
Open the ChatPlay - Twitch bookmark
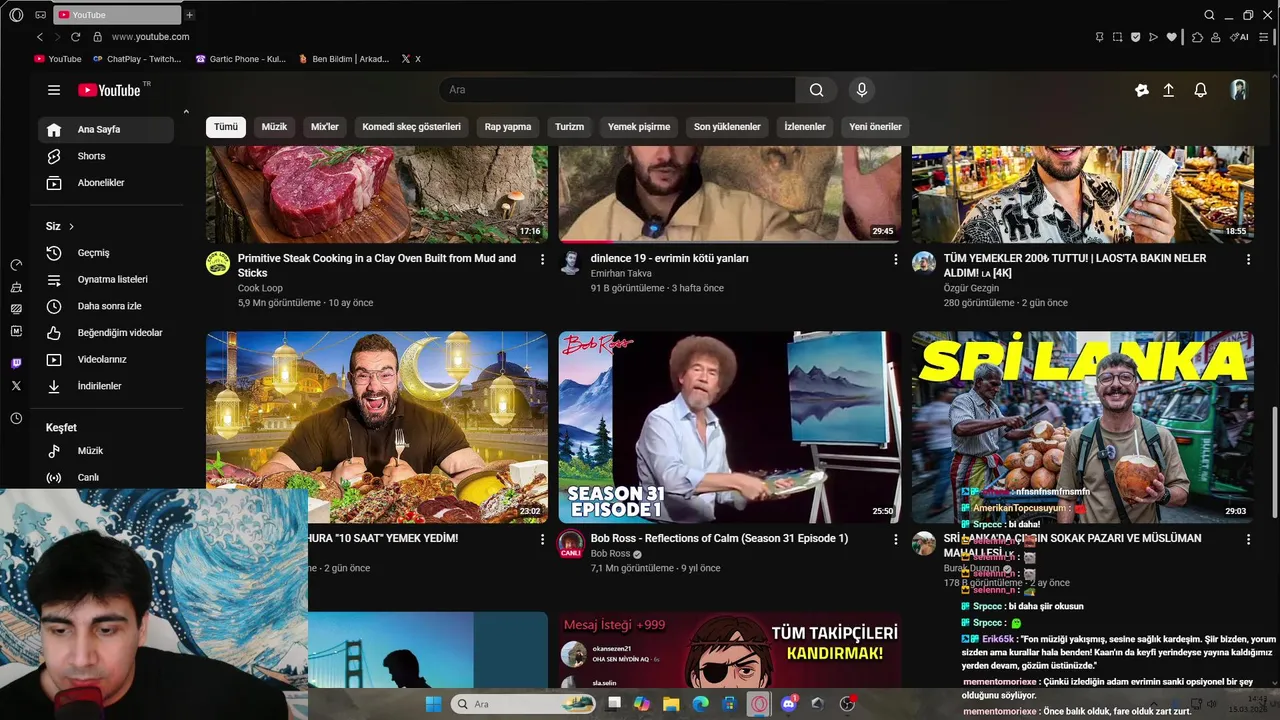137,59
